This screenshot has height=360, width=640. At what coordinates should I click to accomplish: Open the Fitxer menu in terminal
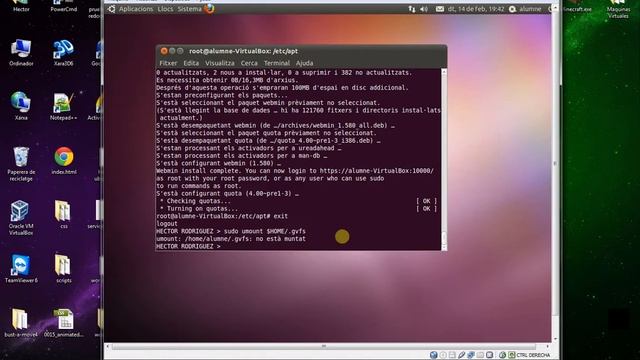tap(168, 63)
